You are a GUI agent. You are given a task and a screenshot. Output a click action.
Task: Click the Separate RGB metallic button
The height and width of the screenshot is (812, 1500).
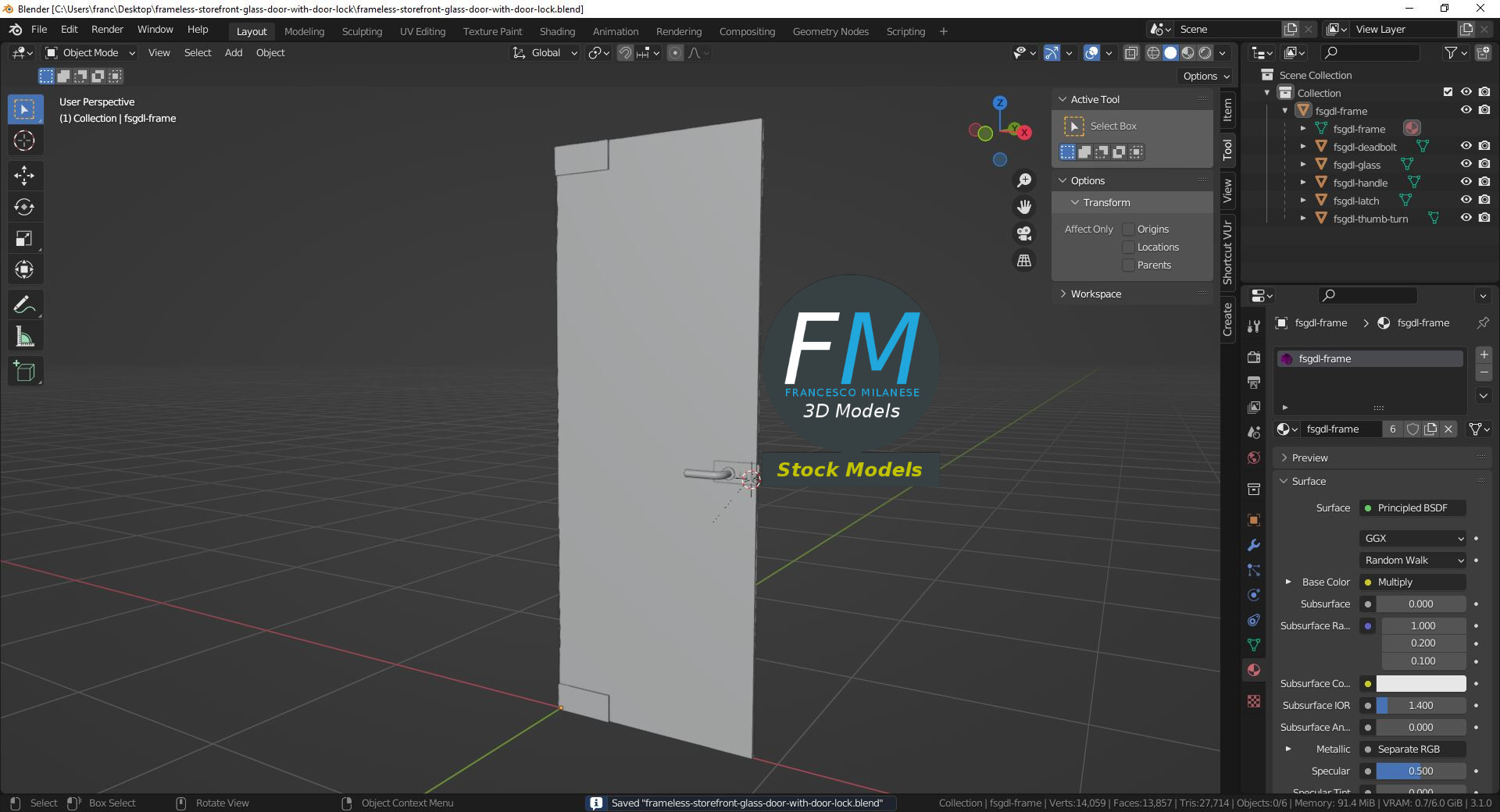pyautogui.click(x=1413, y=749)
